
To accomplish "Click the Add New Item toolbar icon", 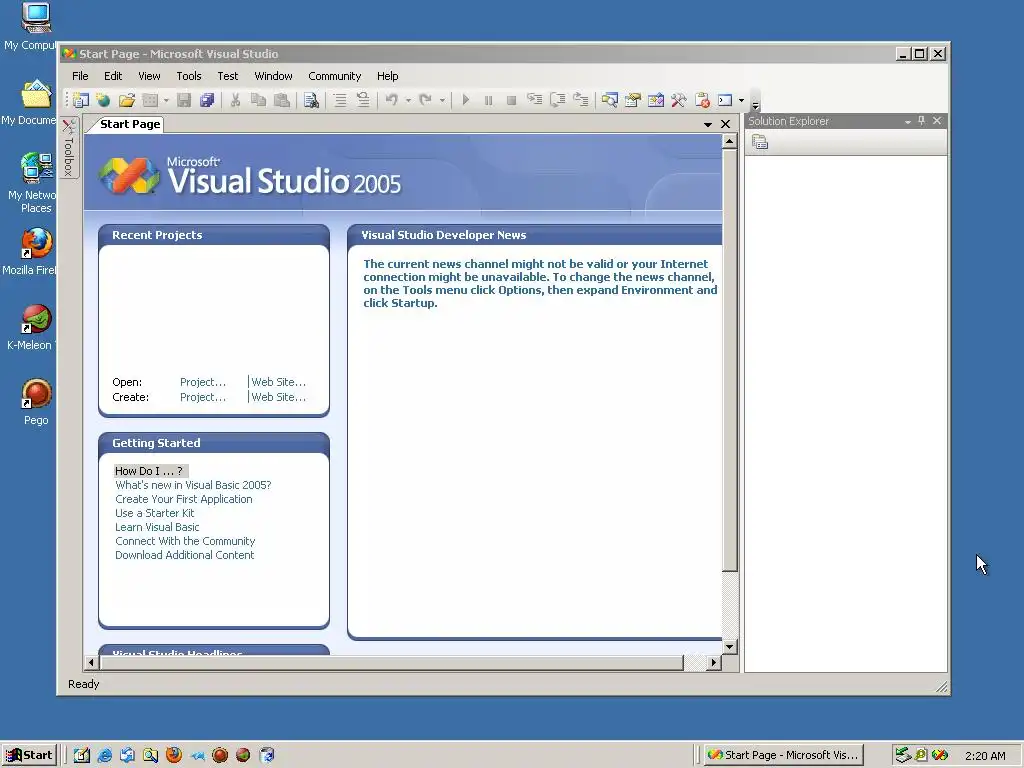I will pos(150,100).
